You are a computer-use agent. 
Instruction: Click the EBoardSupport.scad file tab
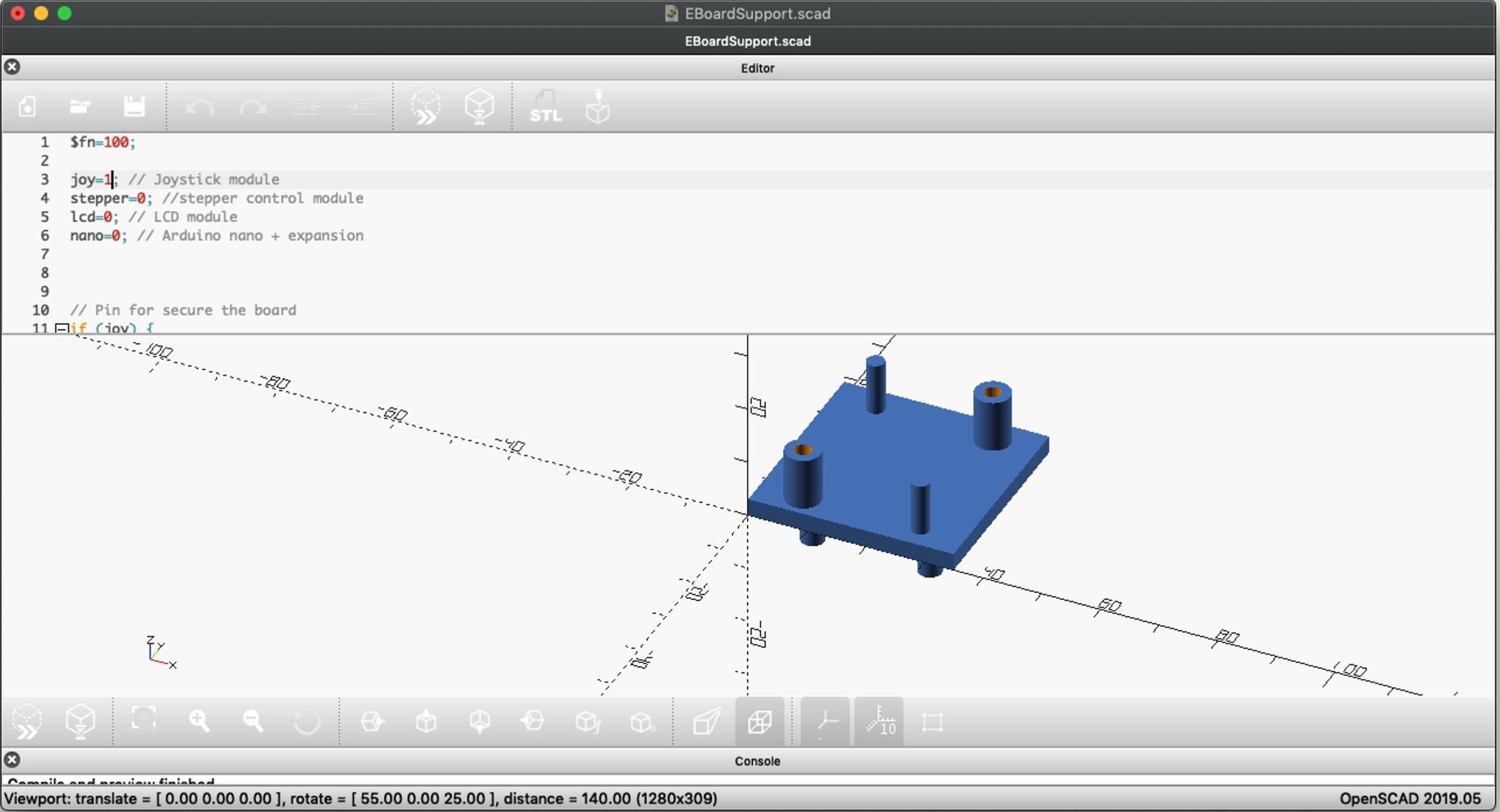tap(747, 41)
